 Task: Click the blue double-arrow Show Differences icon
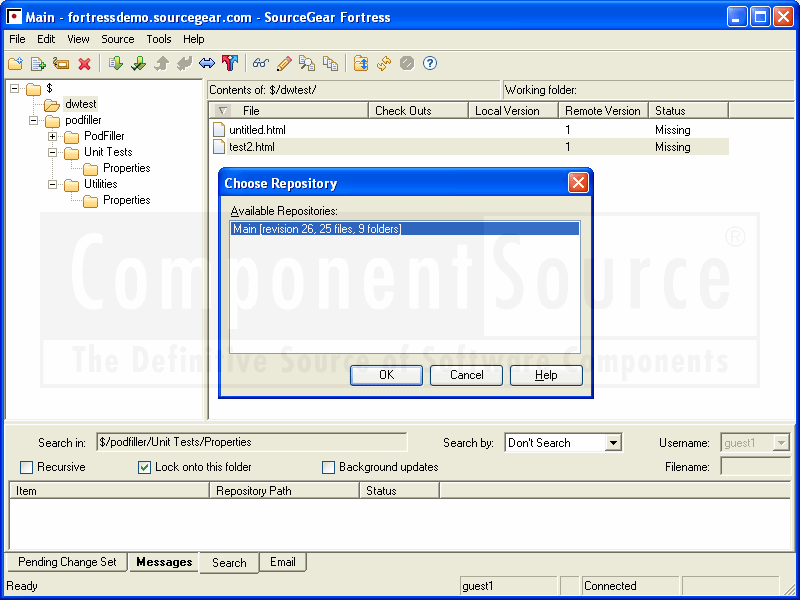click(207, 63)
